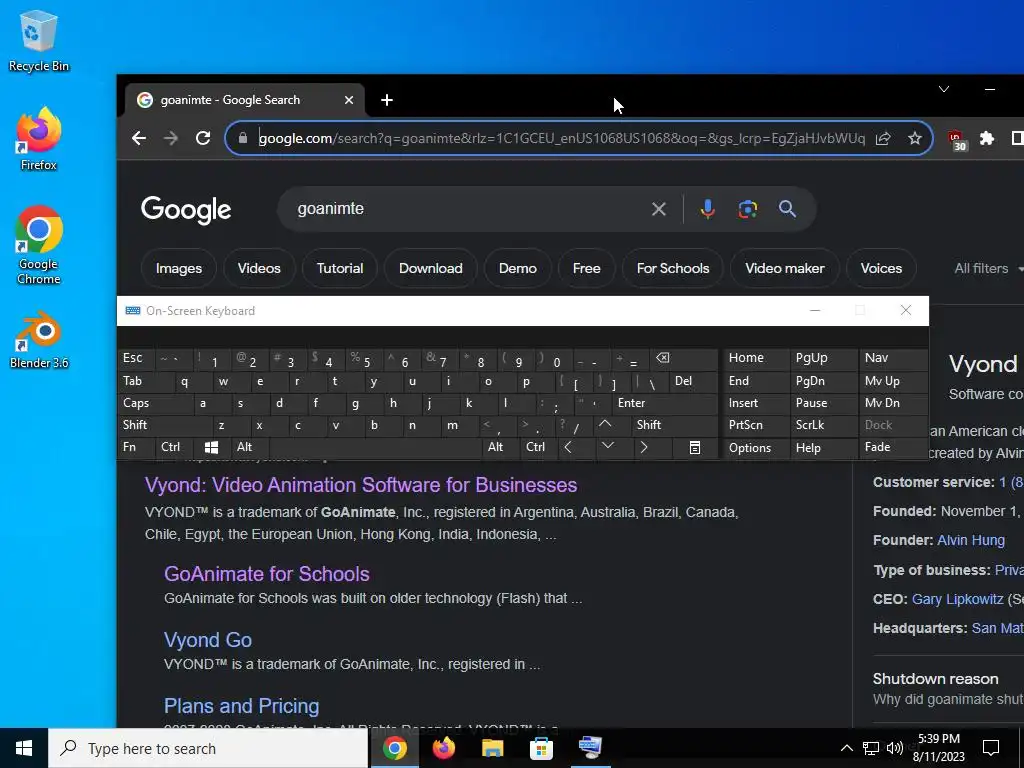Click the Chrome forward arrow button
1024x768 pixels.
[170, 138]
